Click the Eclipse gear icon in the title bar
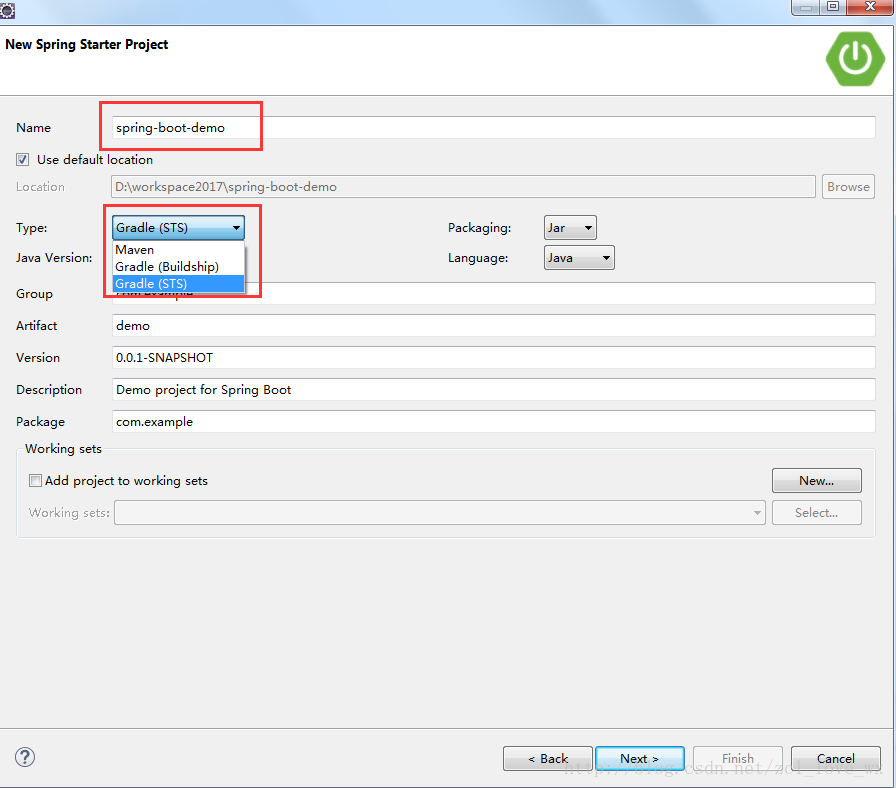This screenshot has width=896, height=788. pyautogui.click(x=7, y=10)
